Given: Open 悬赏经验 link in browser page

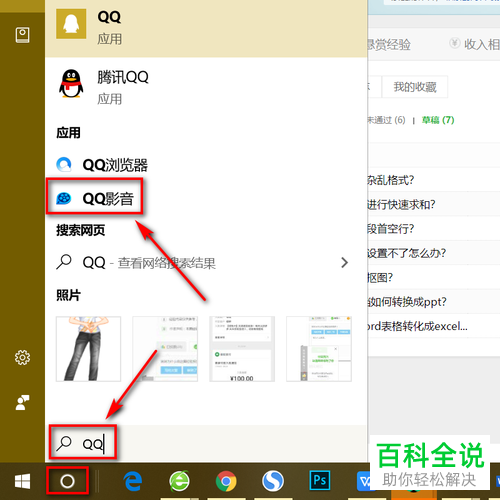Looking at the screenshot, I should point(389,45).
